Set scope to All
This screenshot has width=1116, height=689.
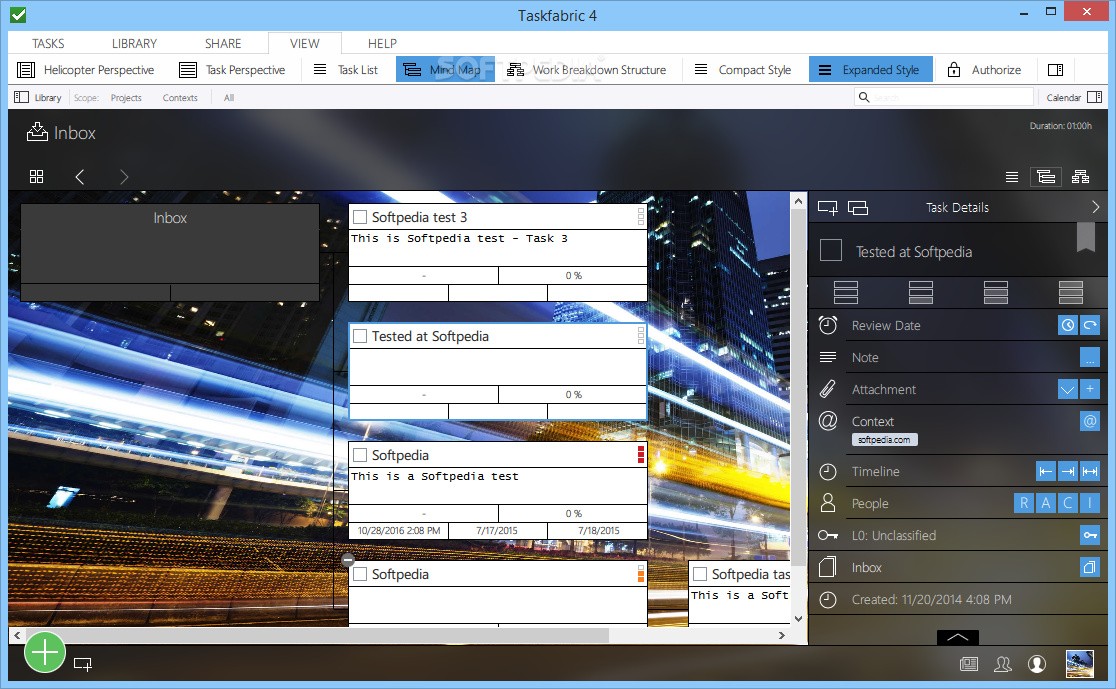[228, 98]
